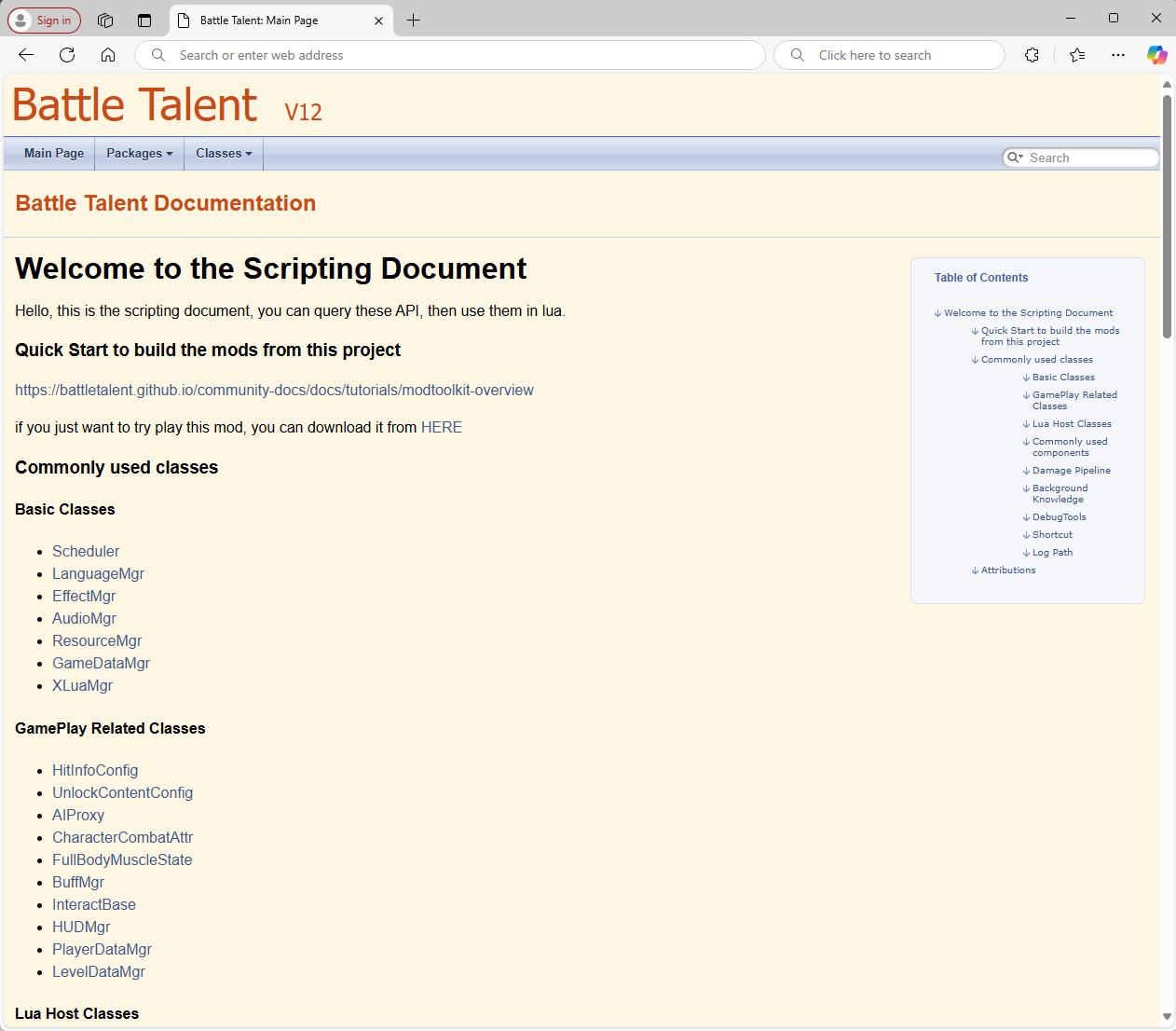
Task: Click the Sign in profile button
Action: pyautogui.click(x=44, y=21)
